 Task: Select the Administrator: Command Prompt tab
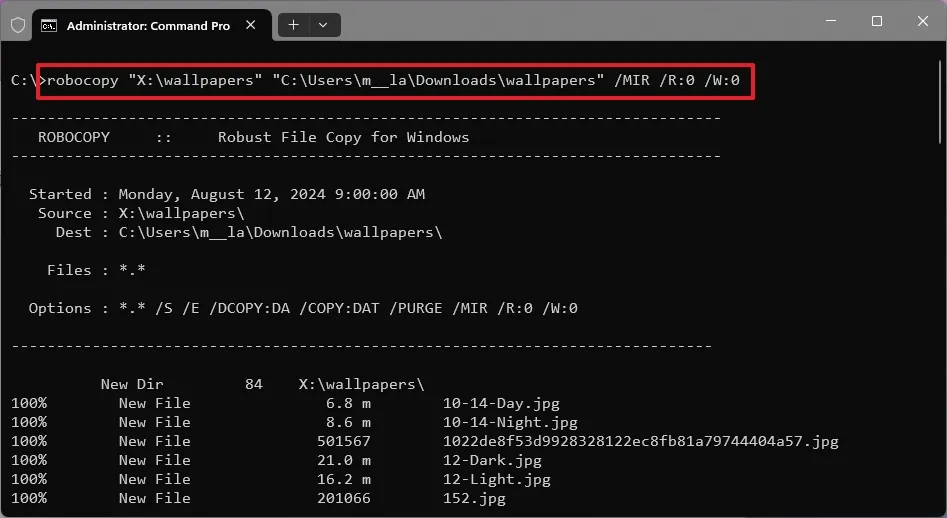pyautogui.click(x=151, y=25)
